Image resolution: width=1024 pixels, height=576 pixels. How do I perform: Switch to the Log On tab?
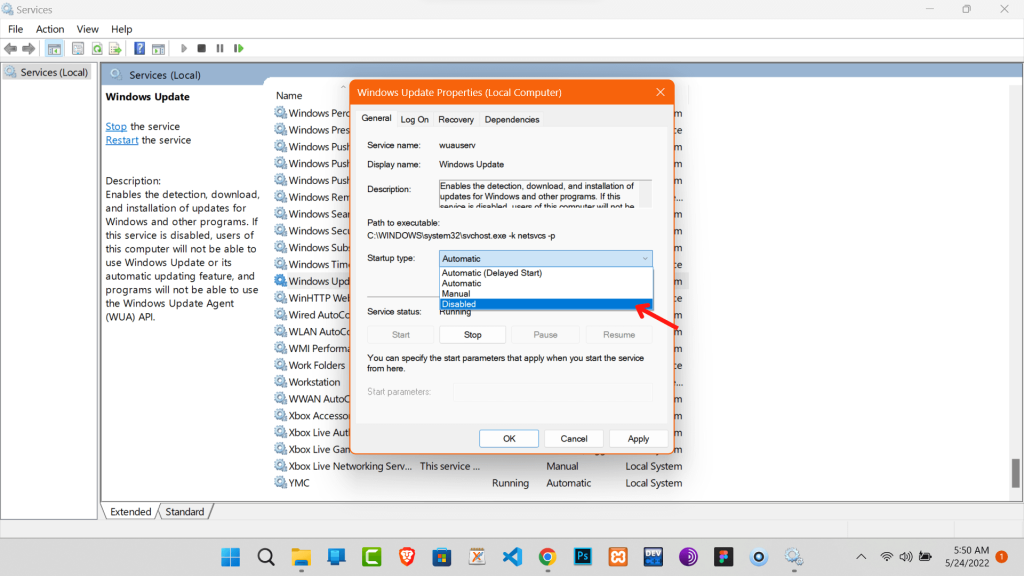click(415, 120)
